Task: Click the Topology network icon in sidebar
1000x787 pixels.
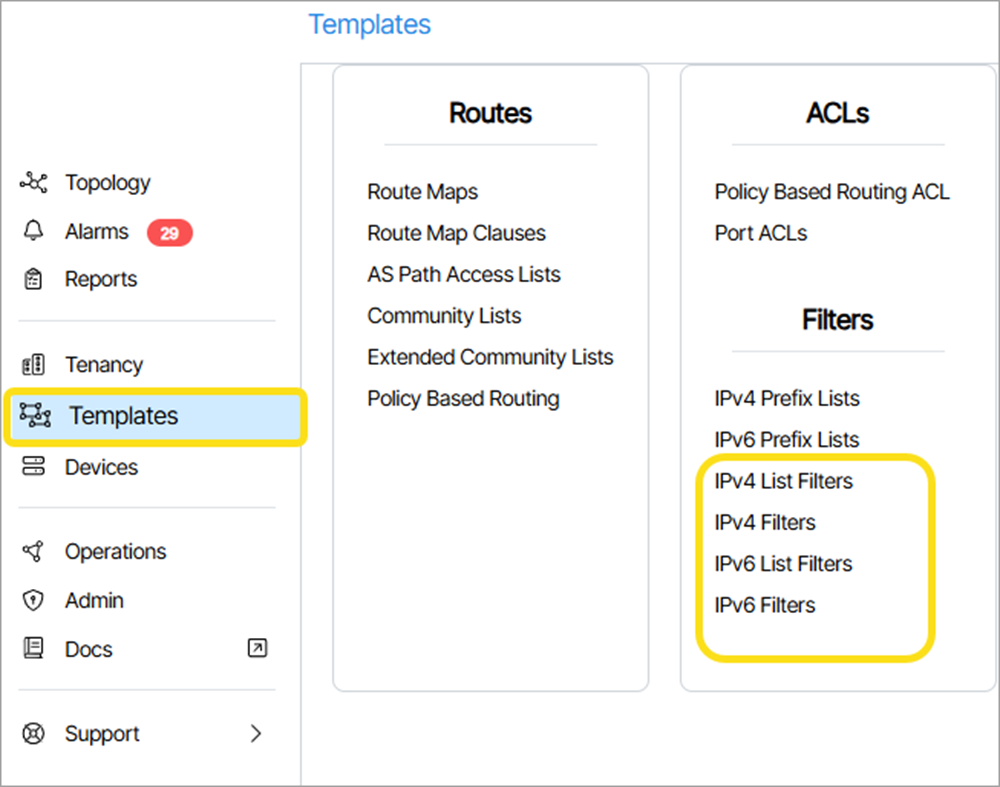Action: point(34,183)
